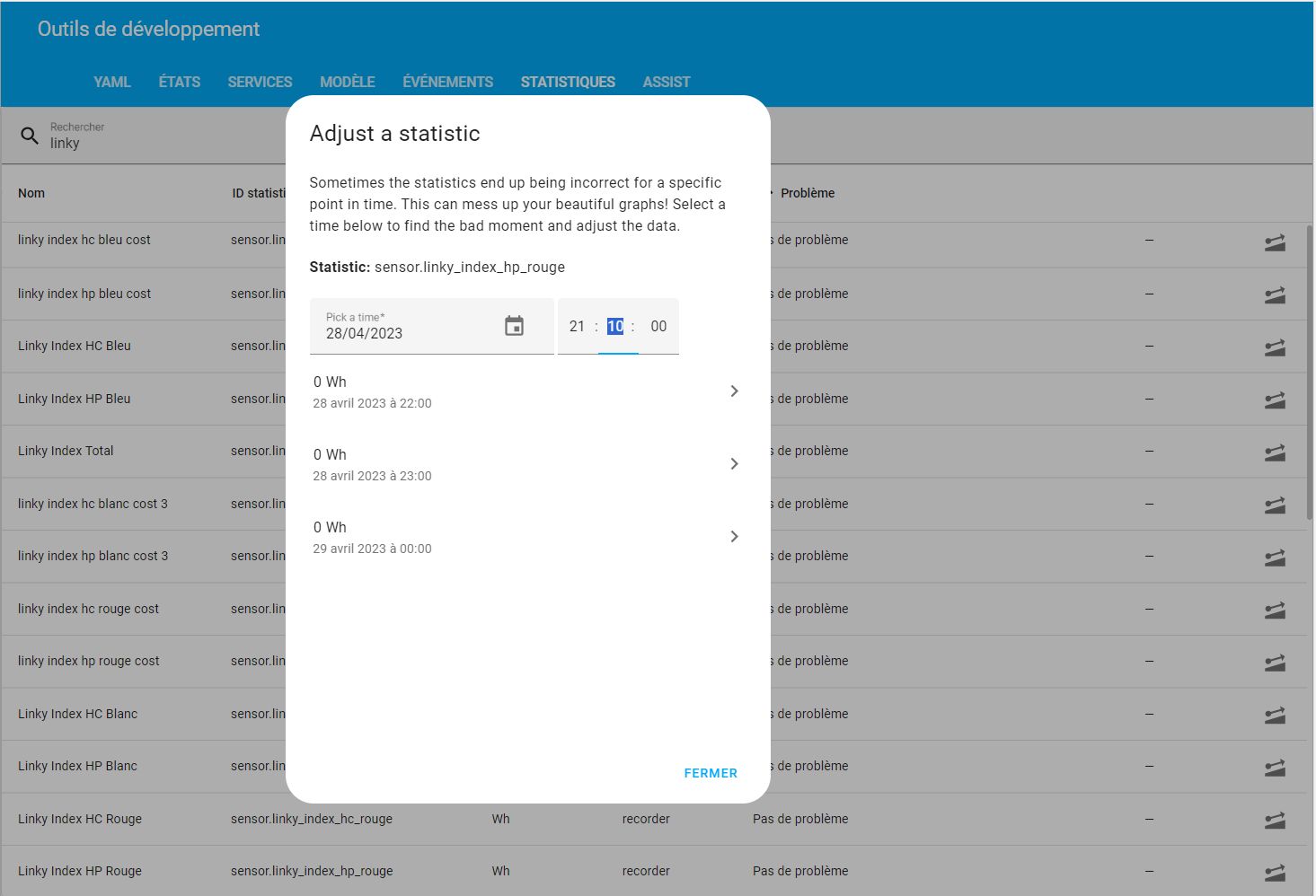The image size is (1316, 896).
Task: Click the search magnifier icon
Action: [30, 136]
